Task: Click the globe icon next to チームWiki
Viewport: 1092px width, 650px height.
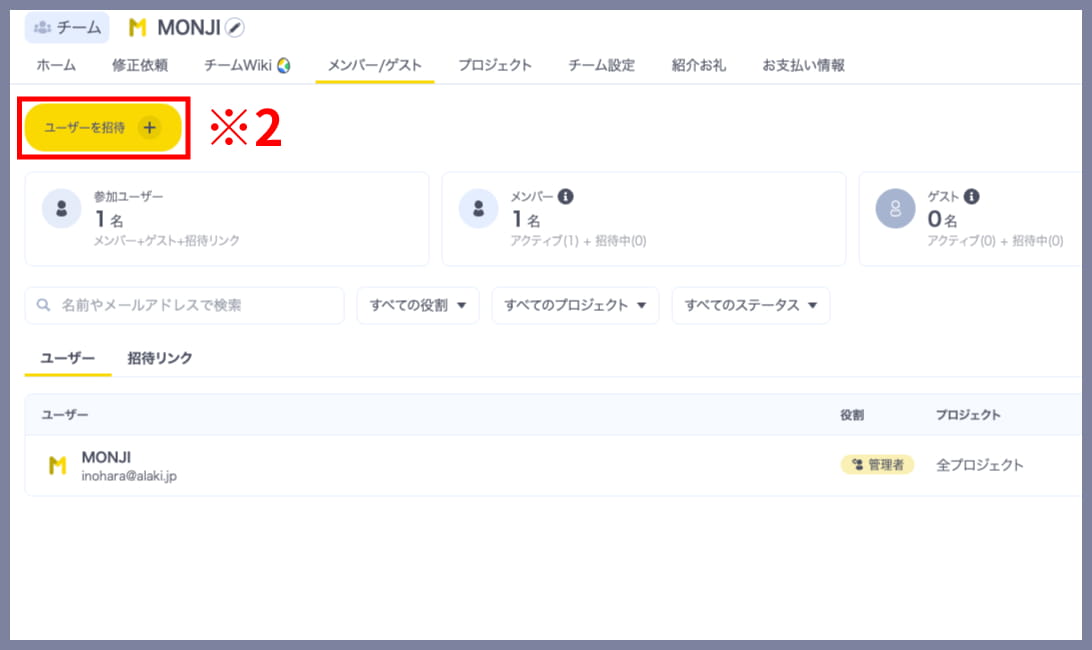Action: click(x=283, y=65)
